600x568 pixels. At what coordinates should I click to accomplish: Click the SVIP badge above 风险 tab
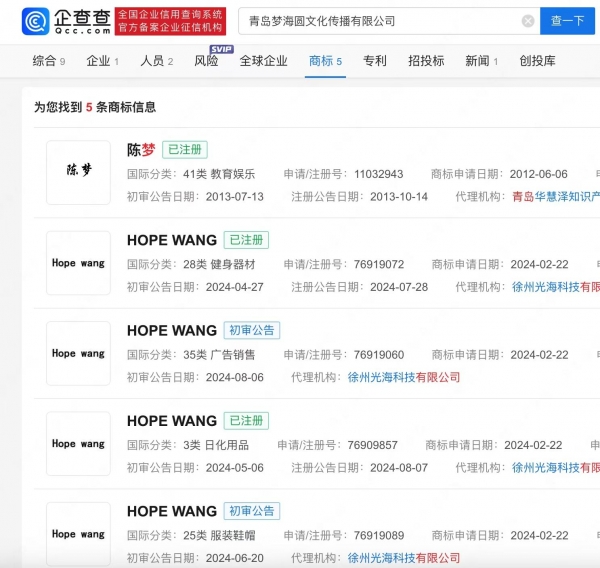tap(221, 48)
